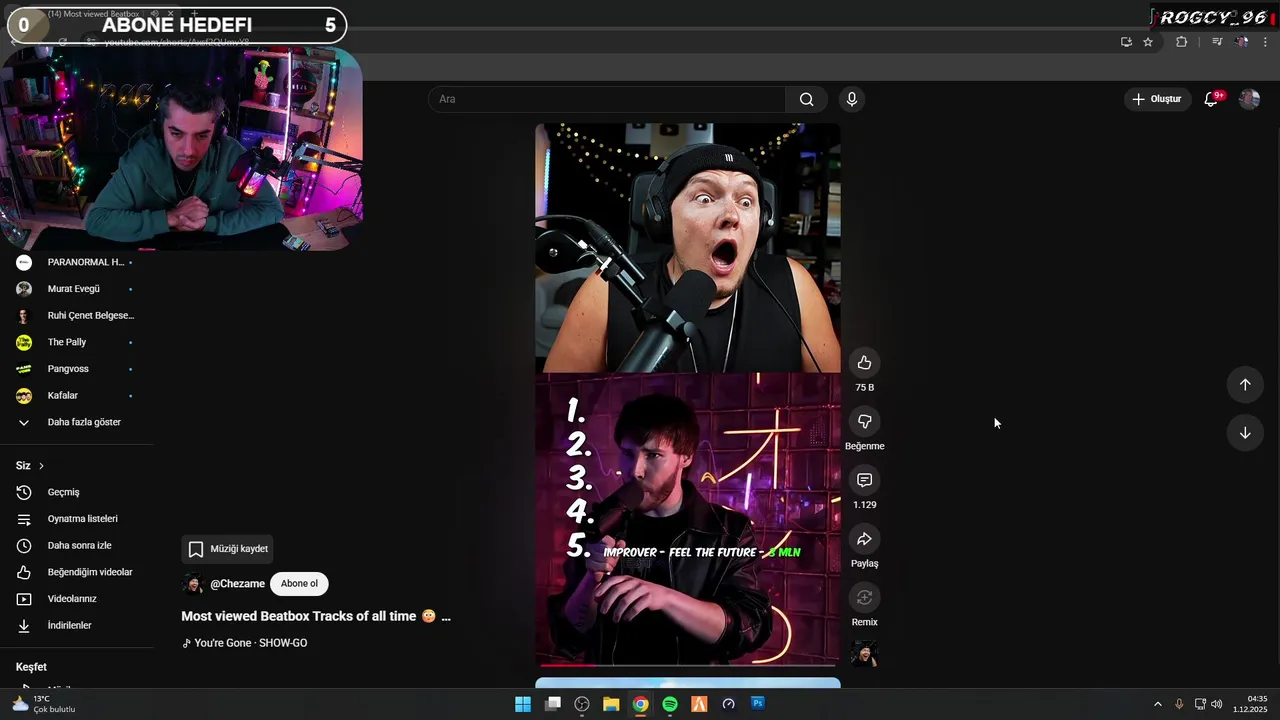Open Task View on taskbar

(x=553, y=704)
